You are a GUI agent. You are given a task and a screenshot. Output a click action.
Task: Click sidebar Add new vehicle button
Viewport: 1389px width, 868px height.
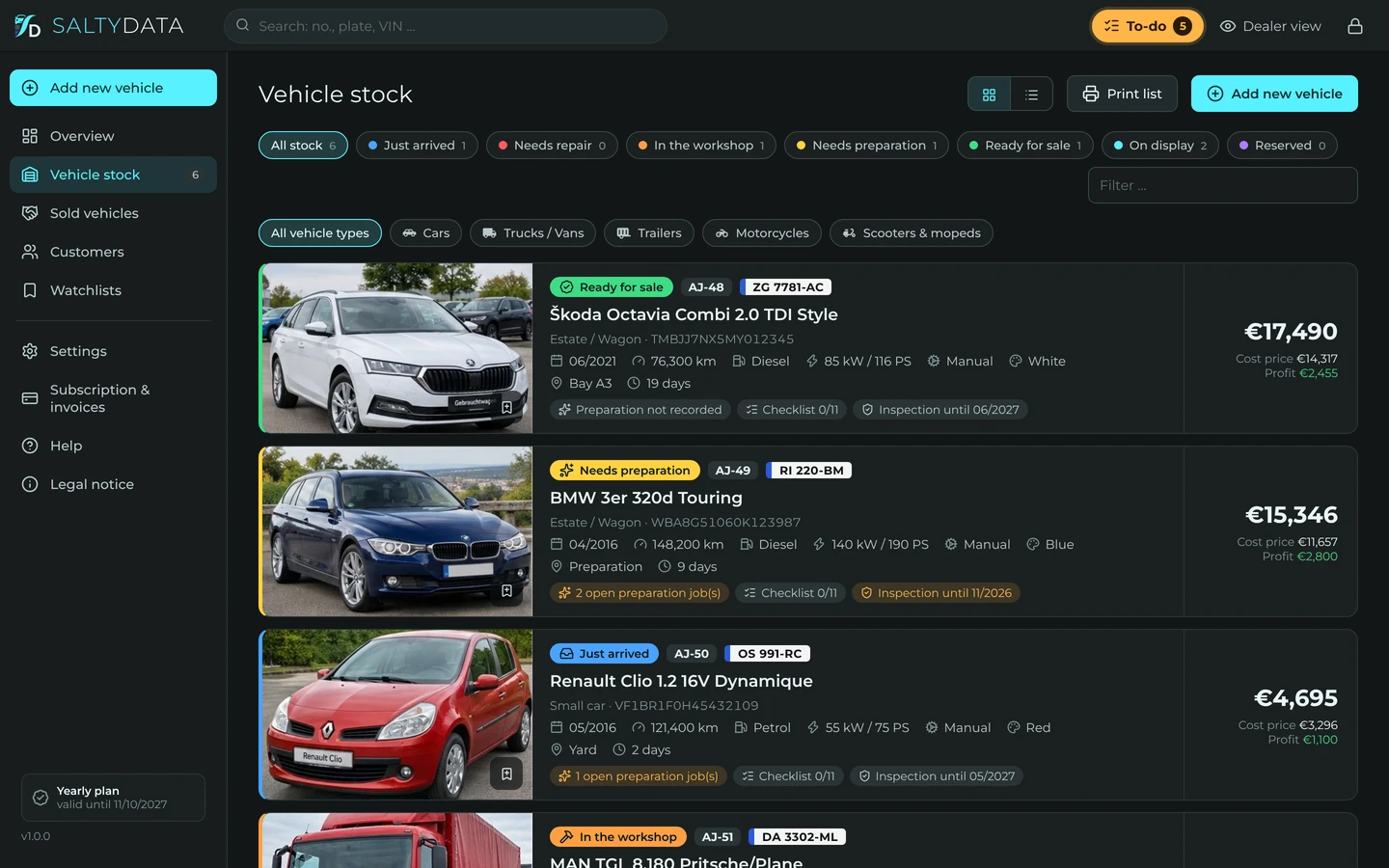(x=113, y=88)
